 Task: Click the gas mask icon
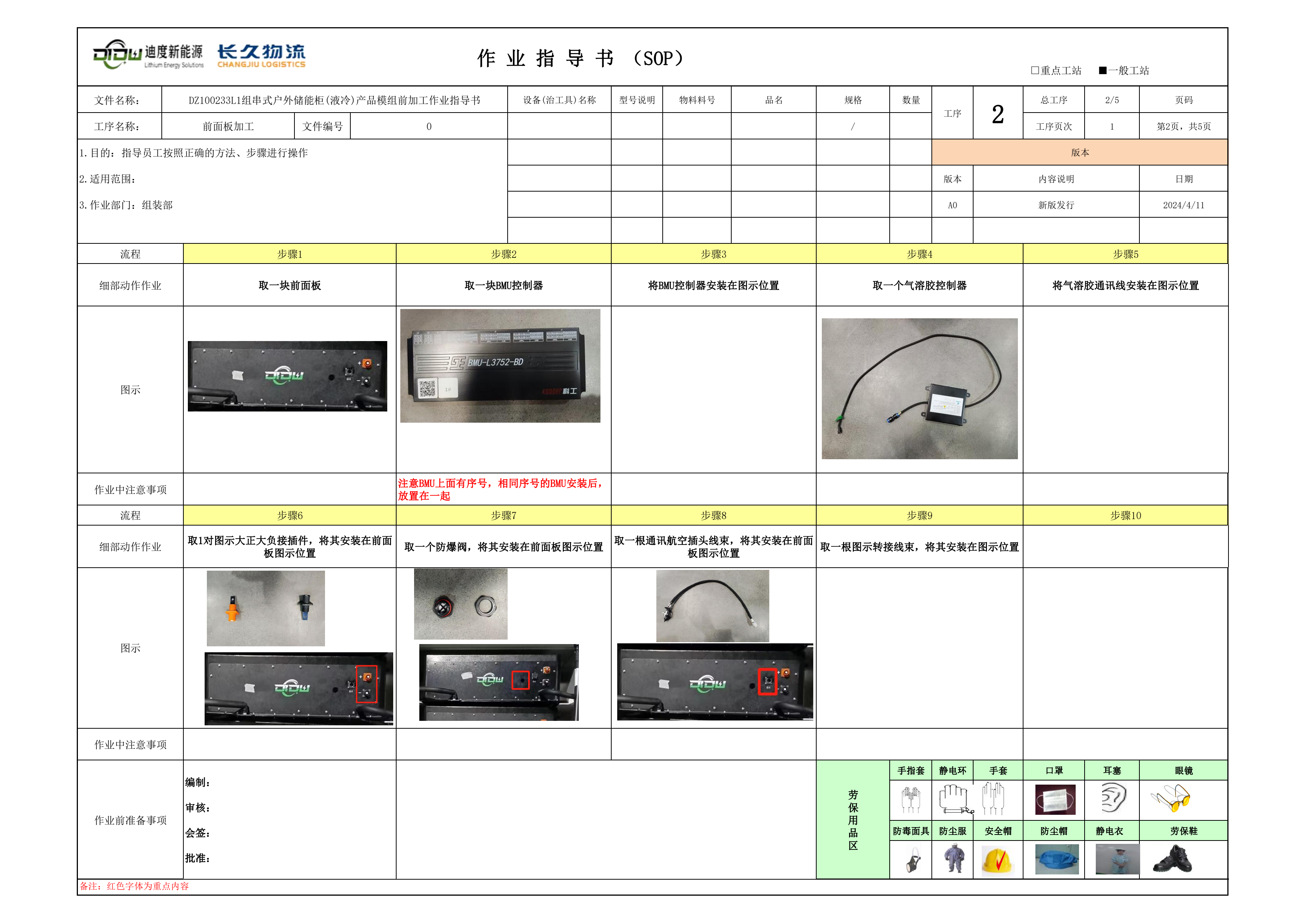(x=913, y=860)
